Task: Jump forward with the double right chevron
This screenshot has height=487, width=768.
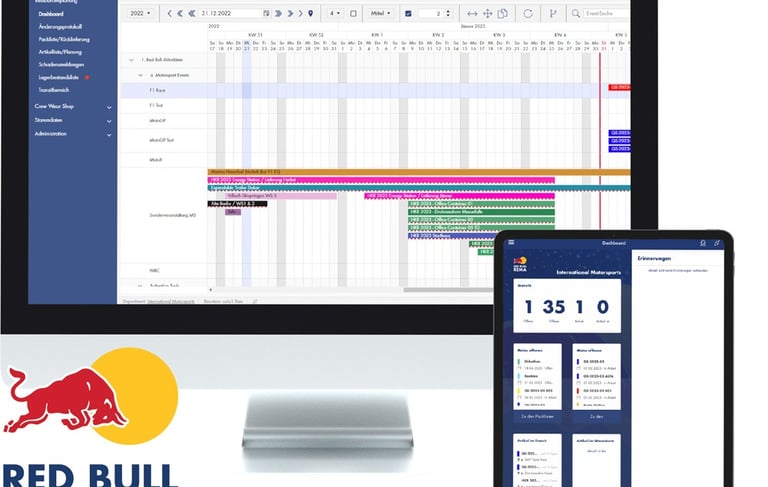Action: tap(290, 13)
